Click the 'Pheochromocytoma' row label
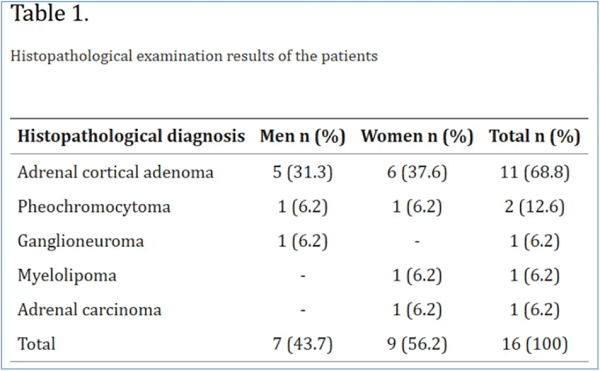This screenshot has height=371, width=600. pos(94,207)
